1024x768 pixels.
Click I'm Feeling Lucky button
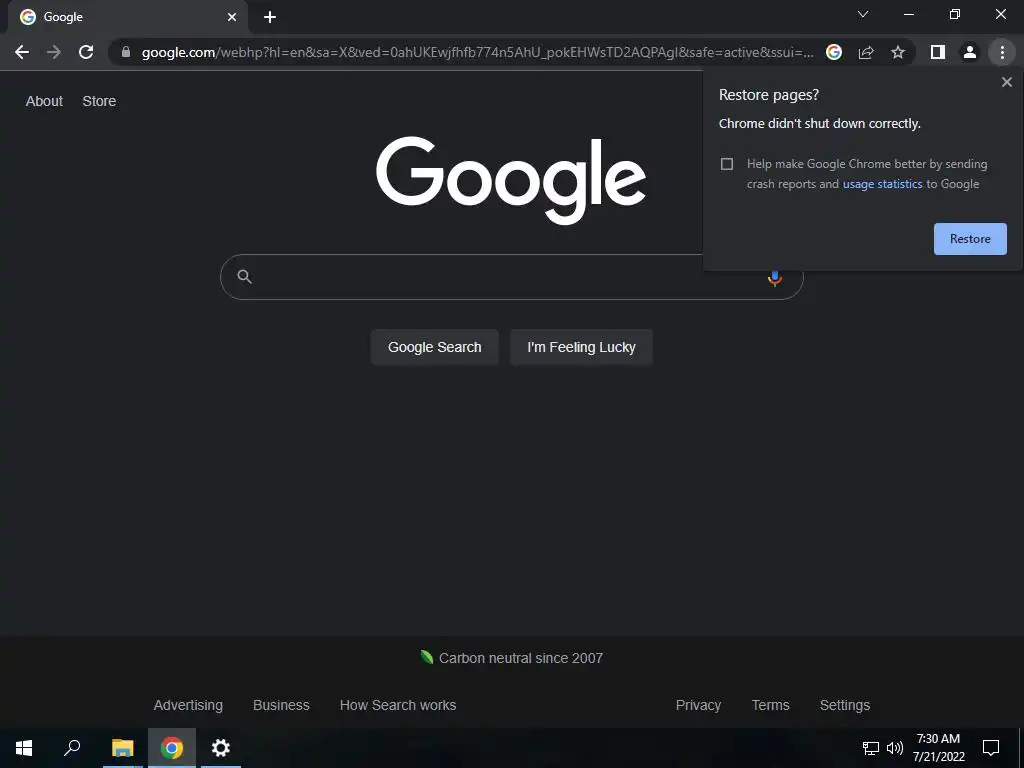581,347
